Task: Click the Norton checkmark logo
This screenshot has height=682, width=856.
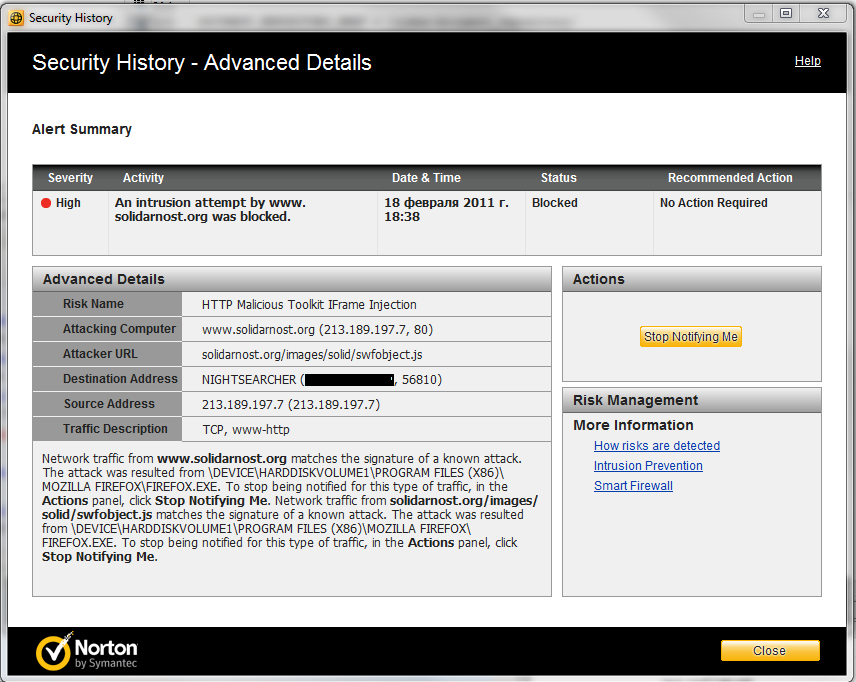Action: (x=54, y=651)
